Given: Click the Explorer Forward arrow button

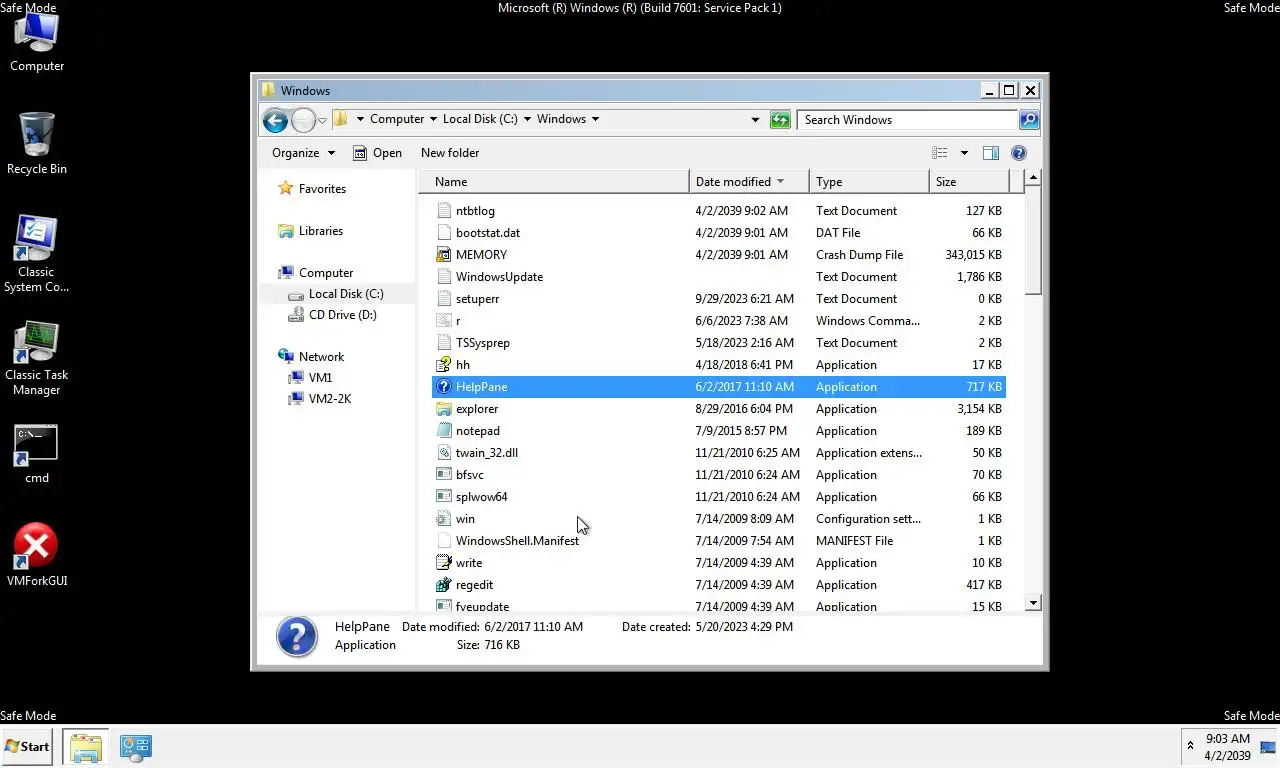Looking at the screenshot, I should point(303,120).
